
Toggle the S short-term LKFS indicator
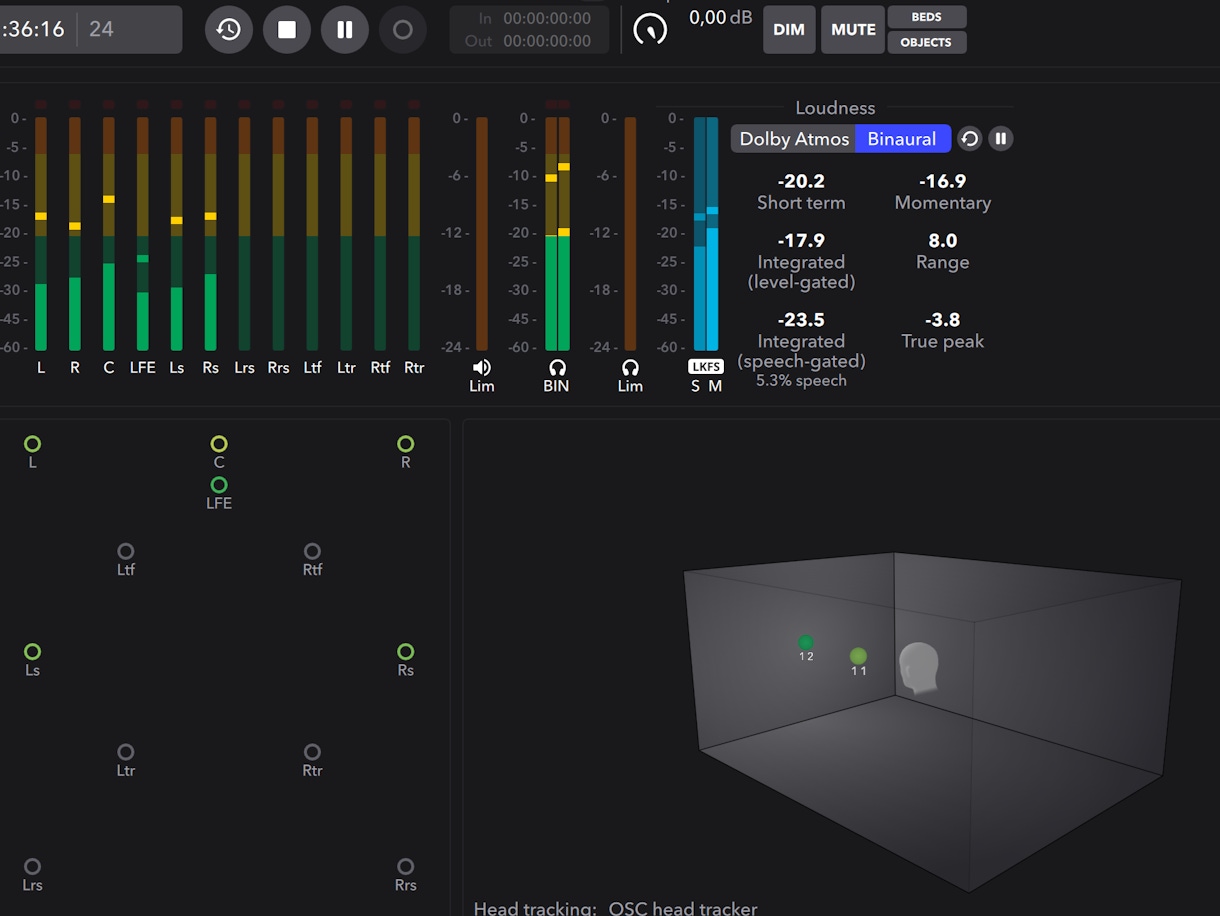[x=697, y=383]
